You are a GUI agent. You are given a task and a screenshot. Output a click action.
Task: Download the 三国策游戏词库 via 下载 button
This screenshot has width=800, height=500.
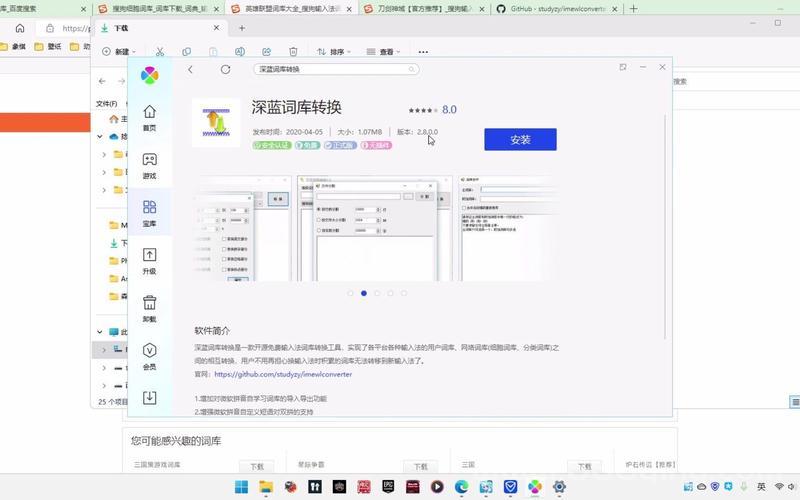[x=257, y=466]
